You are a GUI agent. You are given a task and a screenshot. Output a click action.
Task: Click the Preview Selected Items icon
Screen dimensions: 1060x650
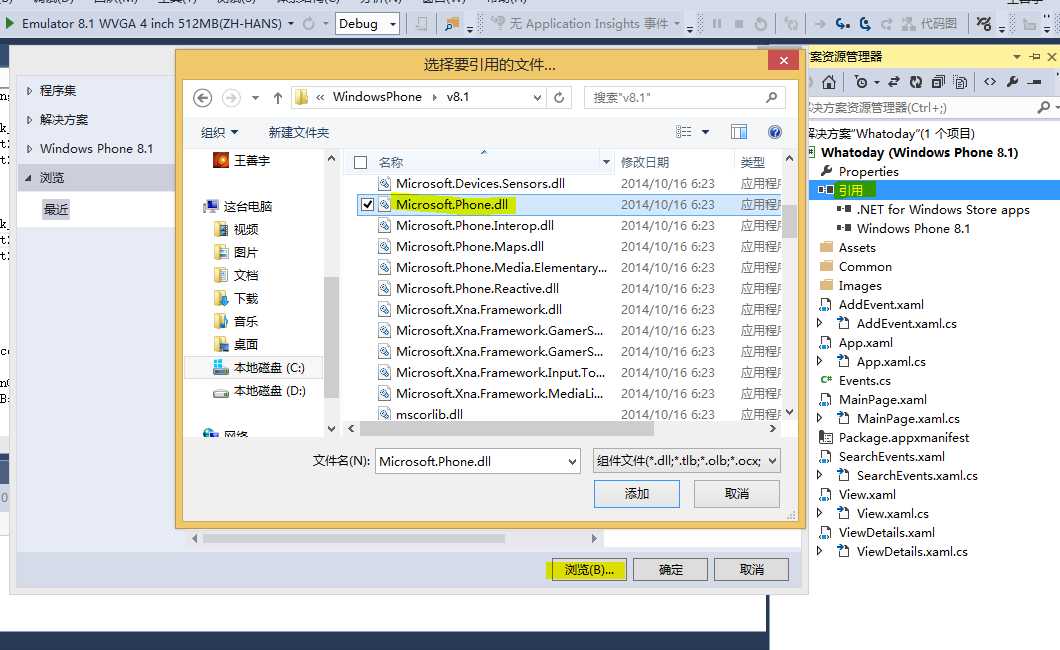pyautogui.click(x=1034, y=82)
